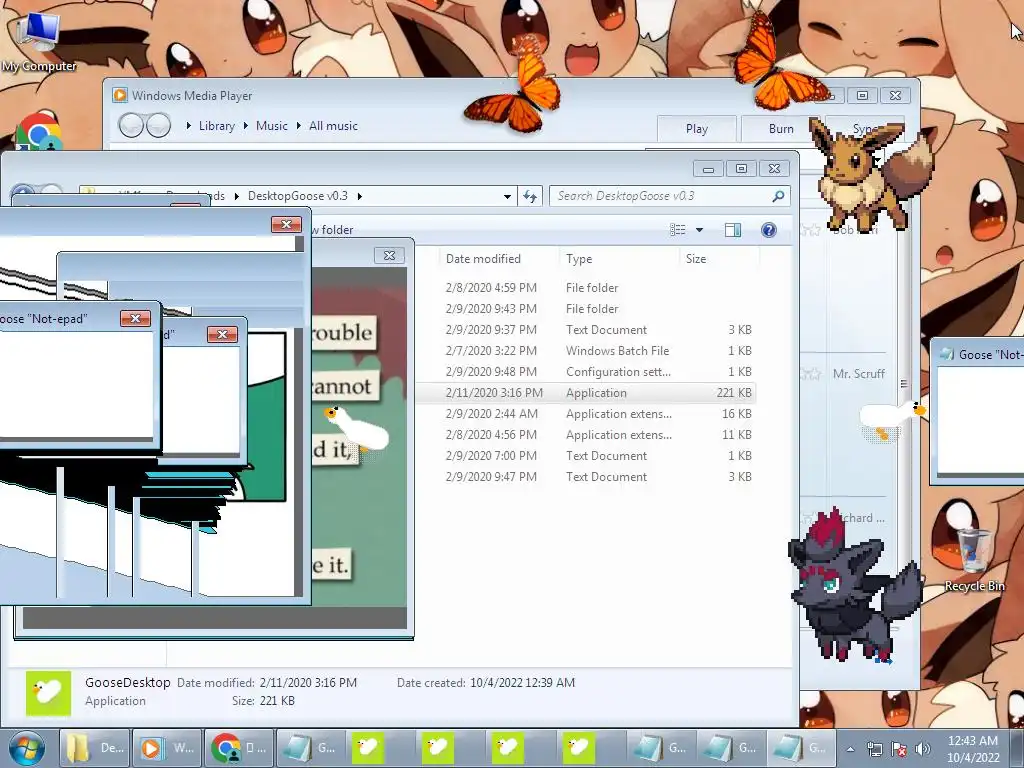The image size is (1024, 768).
Task: Expand the arrow before Music breadcrumb
Action: 246,125
